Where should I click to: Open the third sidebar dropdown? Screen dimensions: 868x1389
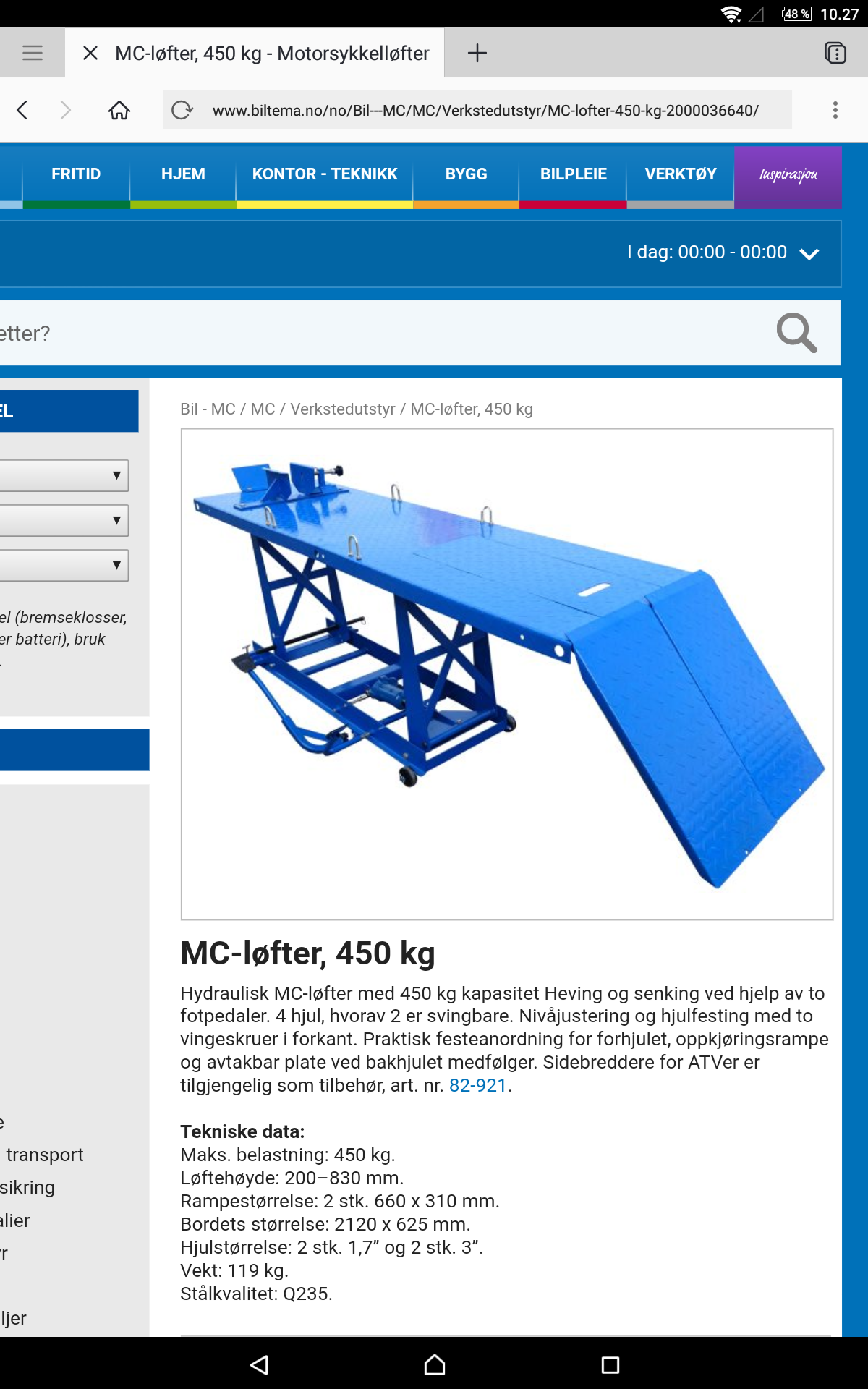(65, 565)
